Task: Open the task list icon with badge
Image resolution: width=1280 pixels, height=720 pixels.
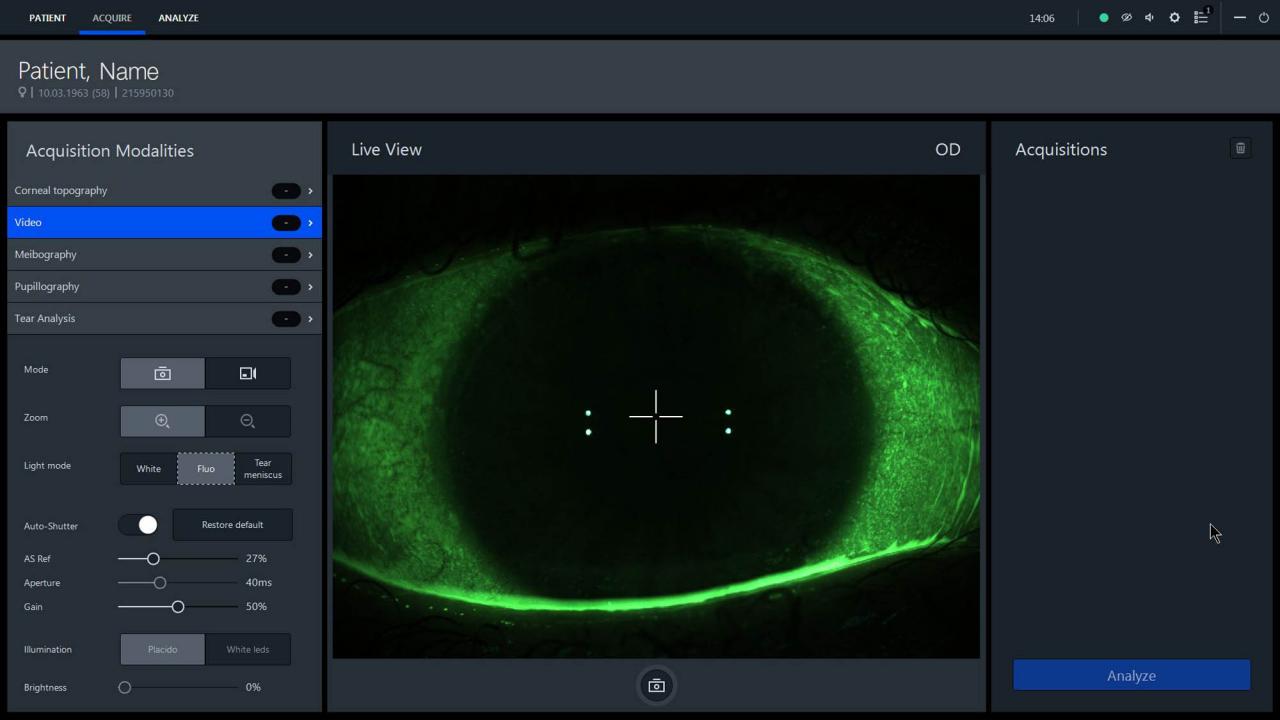Action: (1201, 18)
